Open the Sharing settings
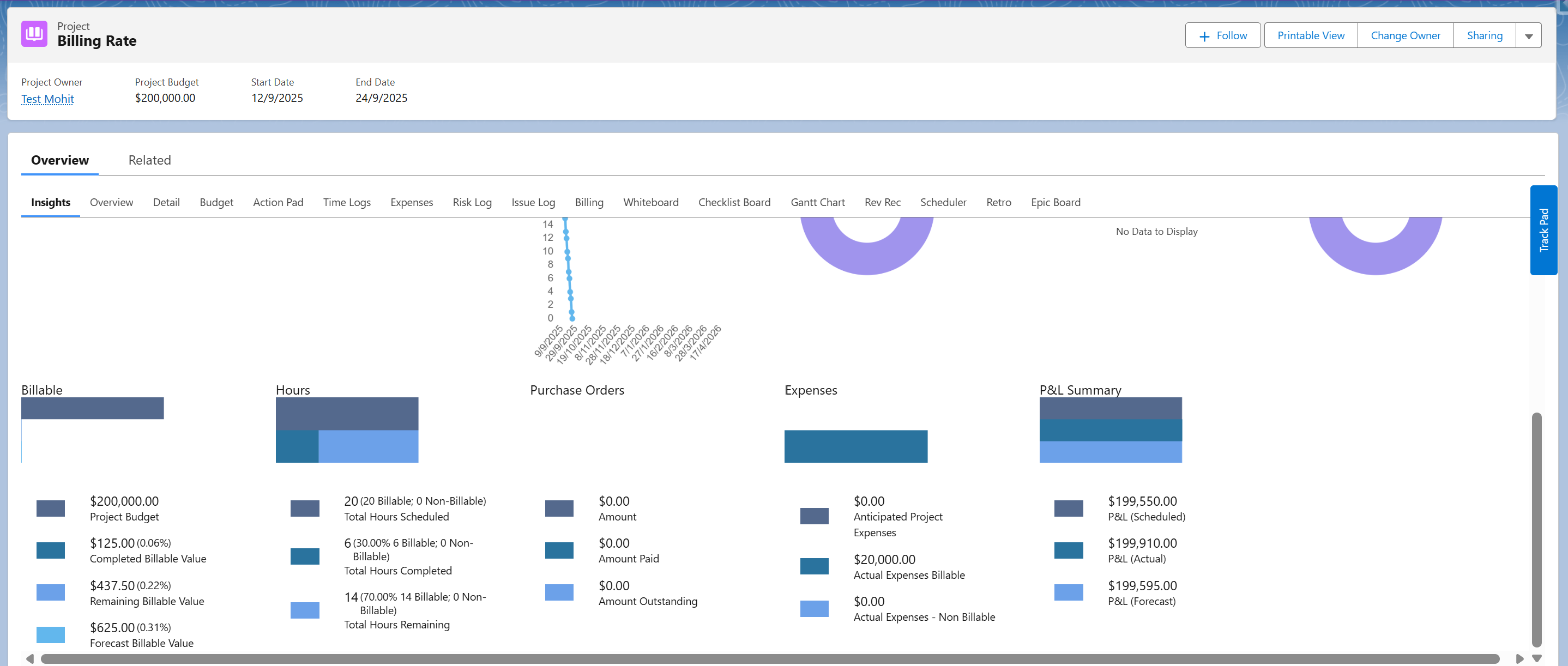The height and width of the screenshot is (666, 1568). pyautogui.click(x=1484, y=36)
